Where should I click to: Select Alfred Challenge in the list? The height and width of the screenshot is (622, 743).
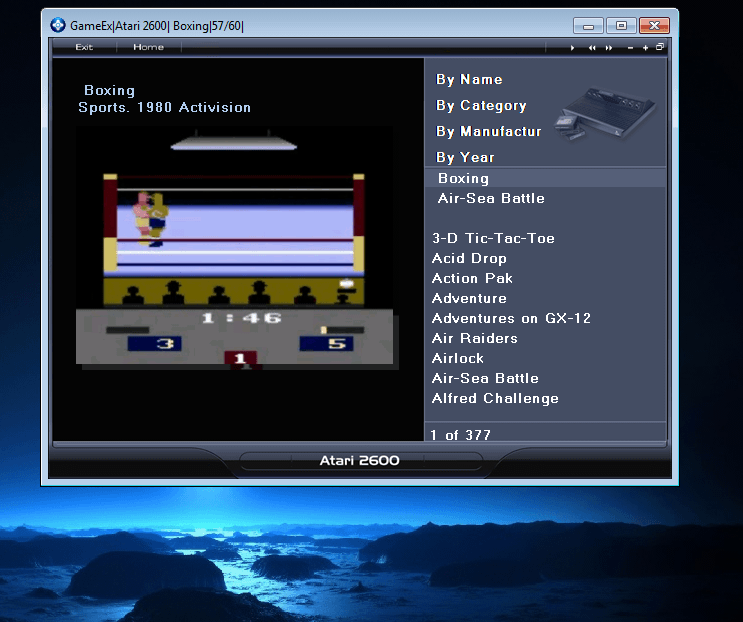(x=495, y=398)
